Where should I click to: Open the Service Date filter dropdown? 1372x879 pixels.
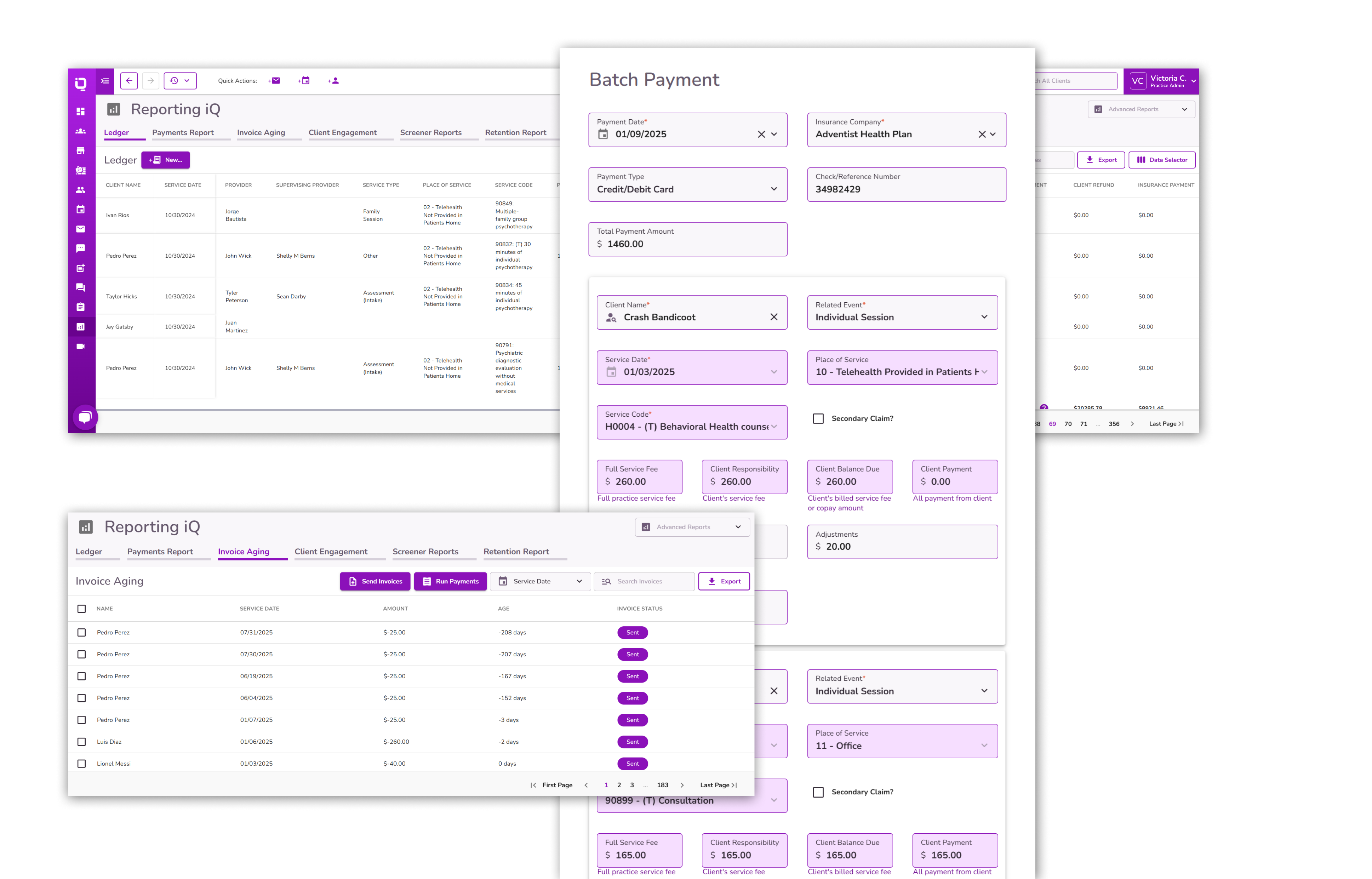coord(540,581)
